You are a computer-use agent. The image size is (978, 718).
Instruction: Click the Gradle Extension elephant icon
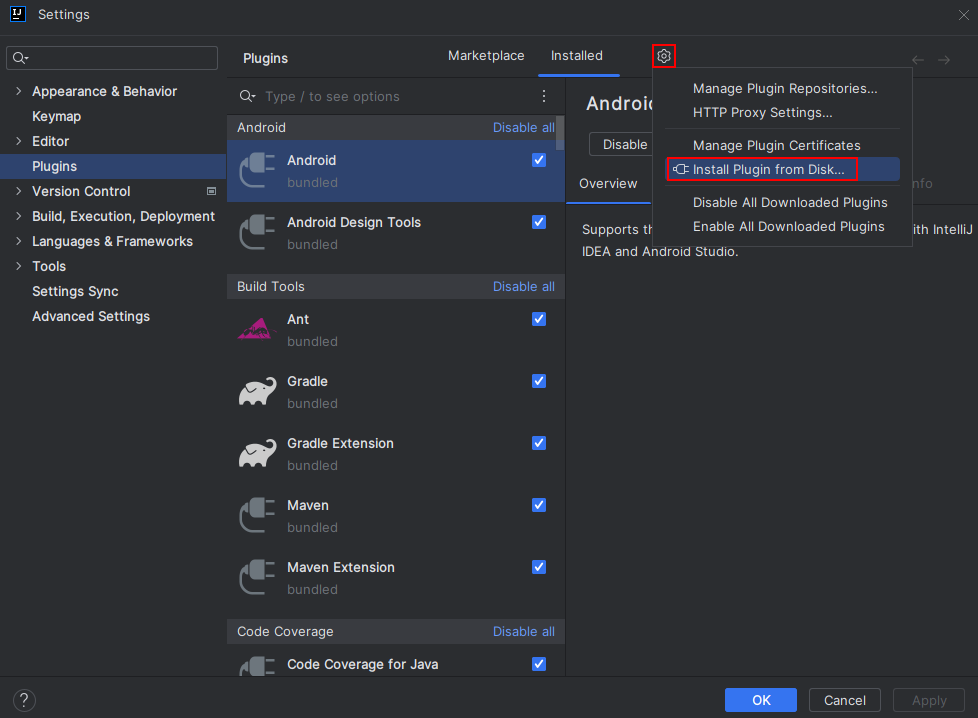click(257, 454)
